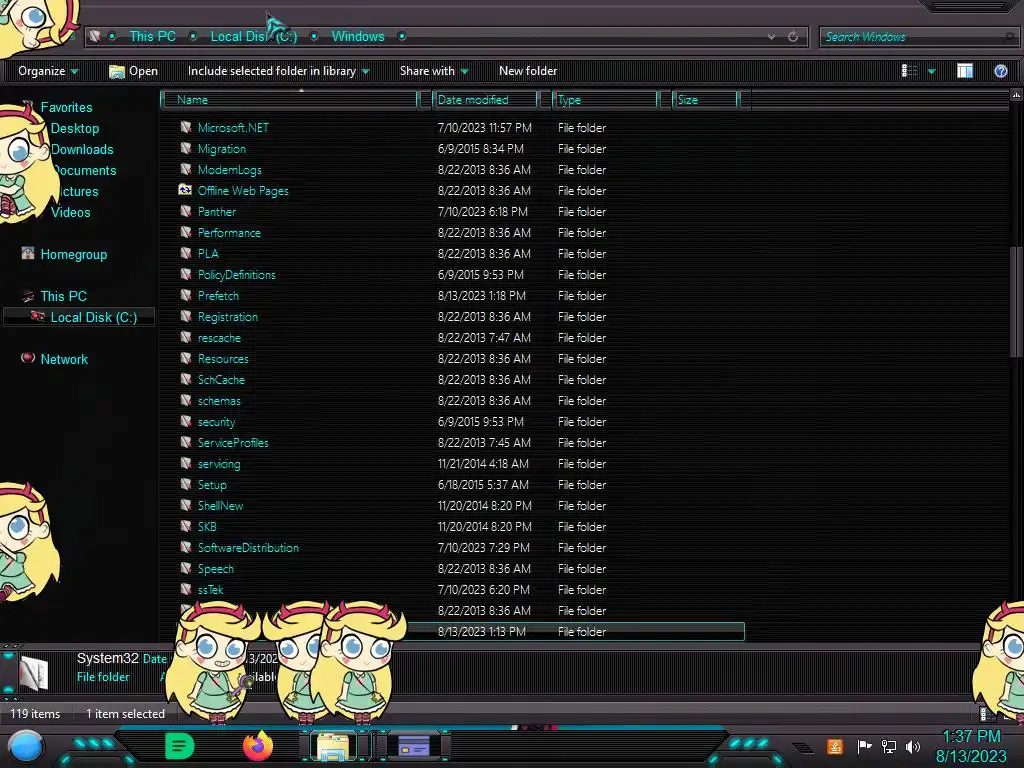
Task: Open the Help icon
Action: tap(1000, 71)
